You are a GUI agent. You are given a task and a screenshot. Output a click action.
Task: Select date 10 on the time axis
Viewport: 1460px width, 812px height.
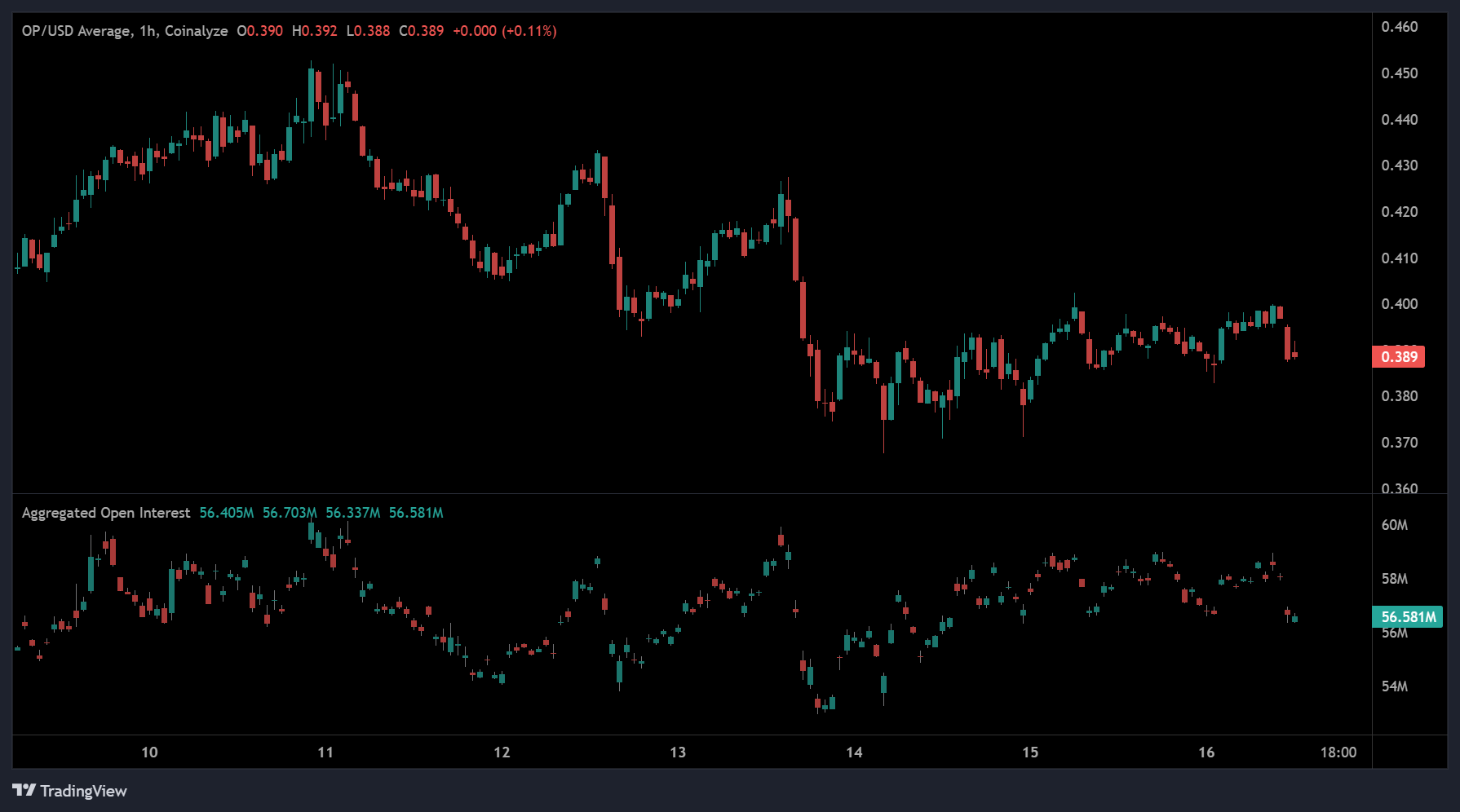click(x=149, y=752)
